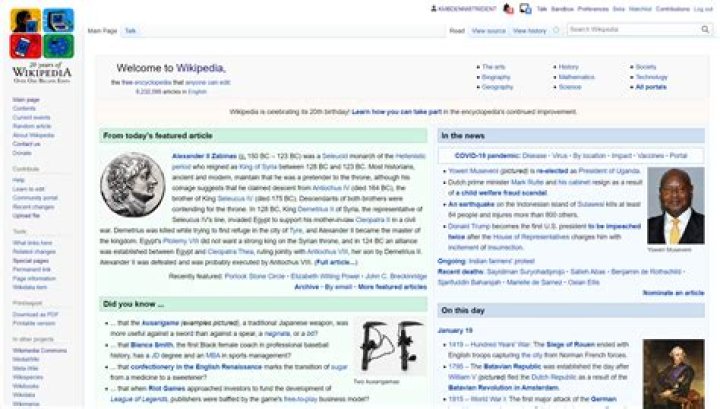Open the notices tray icon
This screenshot has height=409, width=720.
(525, 9)
